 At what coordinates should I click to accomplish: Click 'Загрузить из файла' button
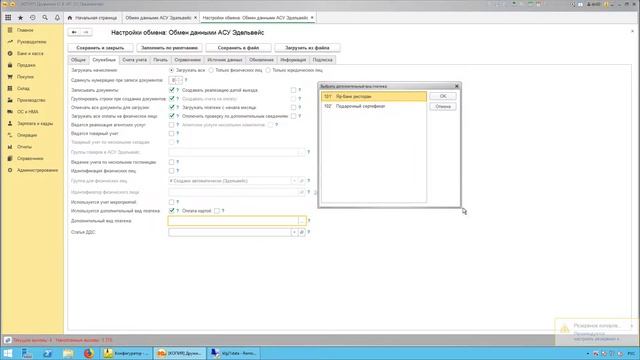point(307,48)
